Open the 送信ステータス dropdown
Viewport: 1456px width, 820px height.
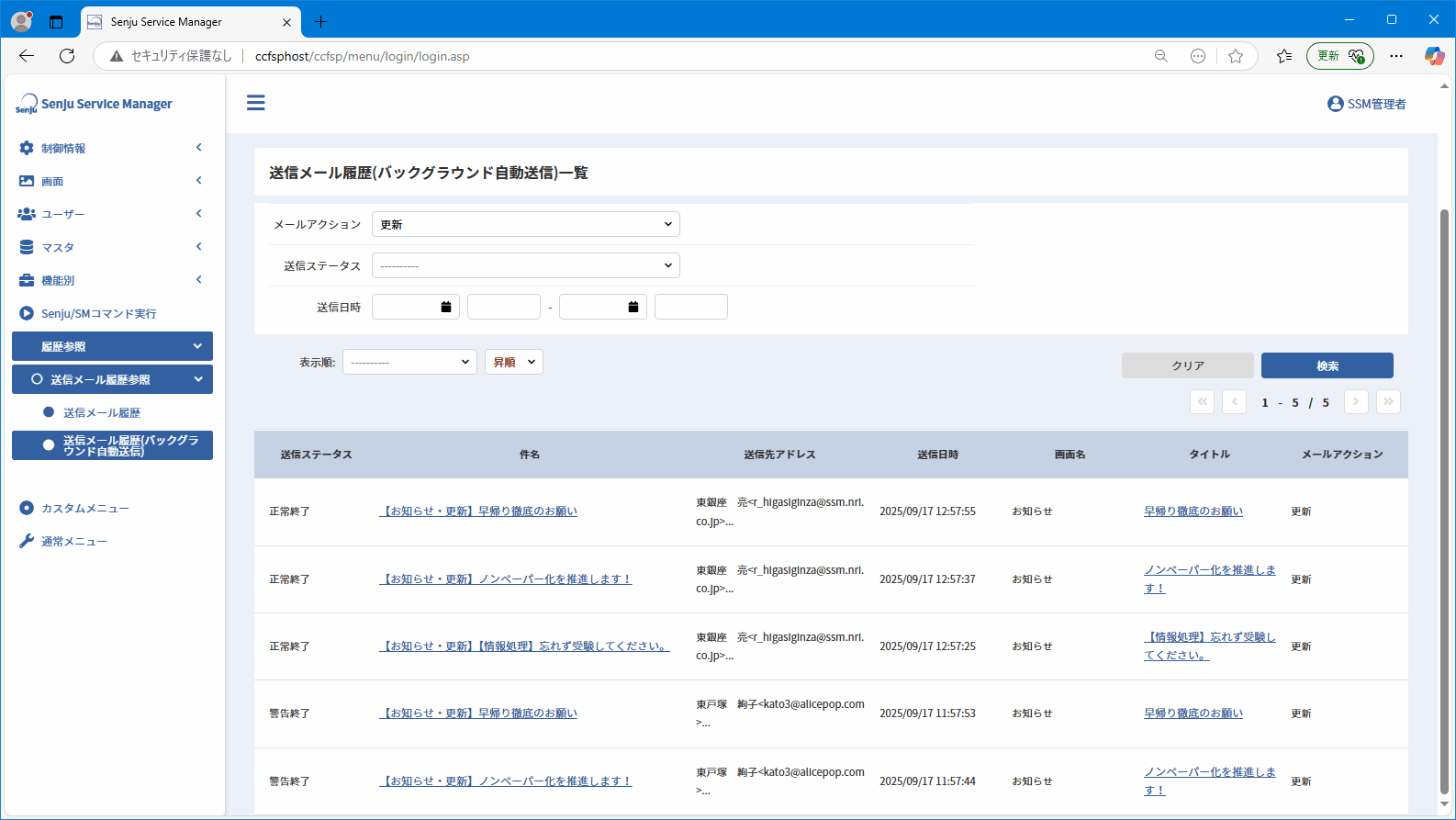pyautogui.click(x=526, y=265)
